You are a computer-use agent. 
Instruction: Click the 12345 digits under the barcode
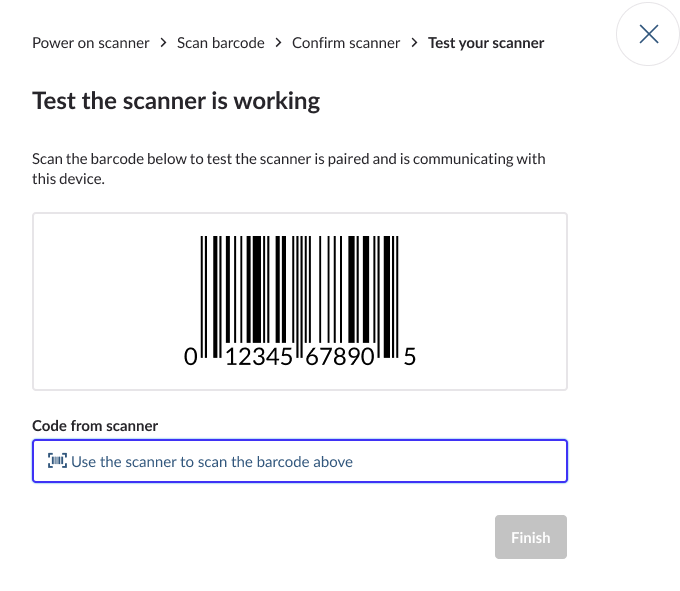[x=257, y=357]
